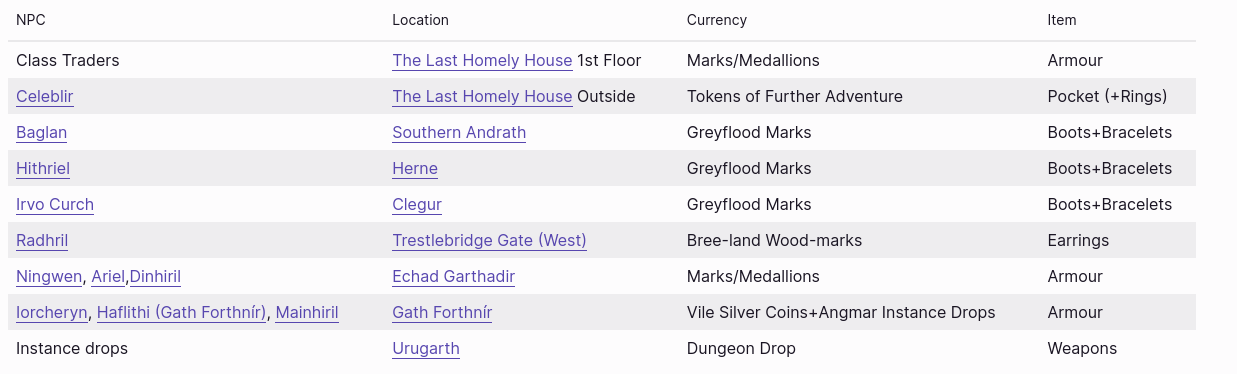The width and height of the screenshot is (1237, 374).
Task: Open the Urugarth location link
Action: pos(426,349)
